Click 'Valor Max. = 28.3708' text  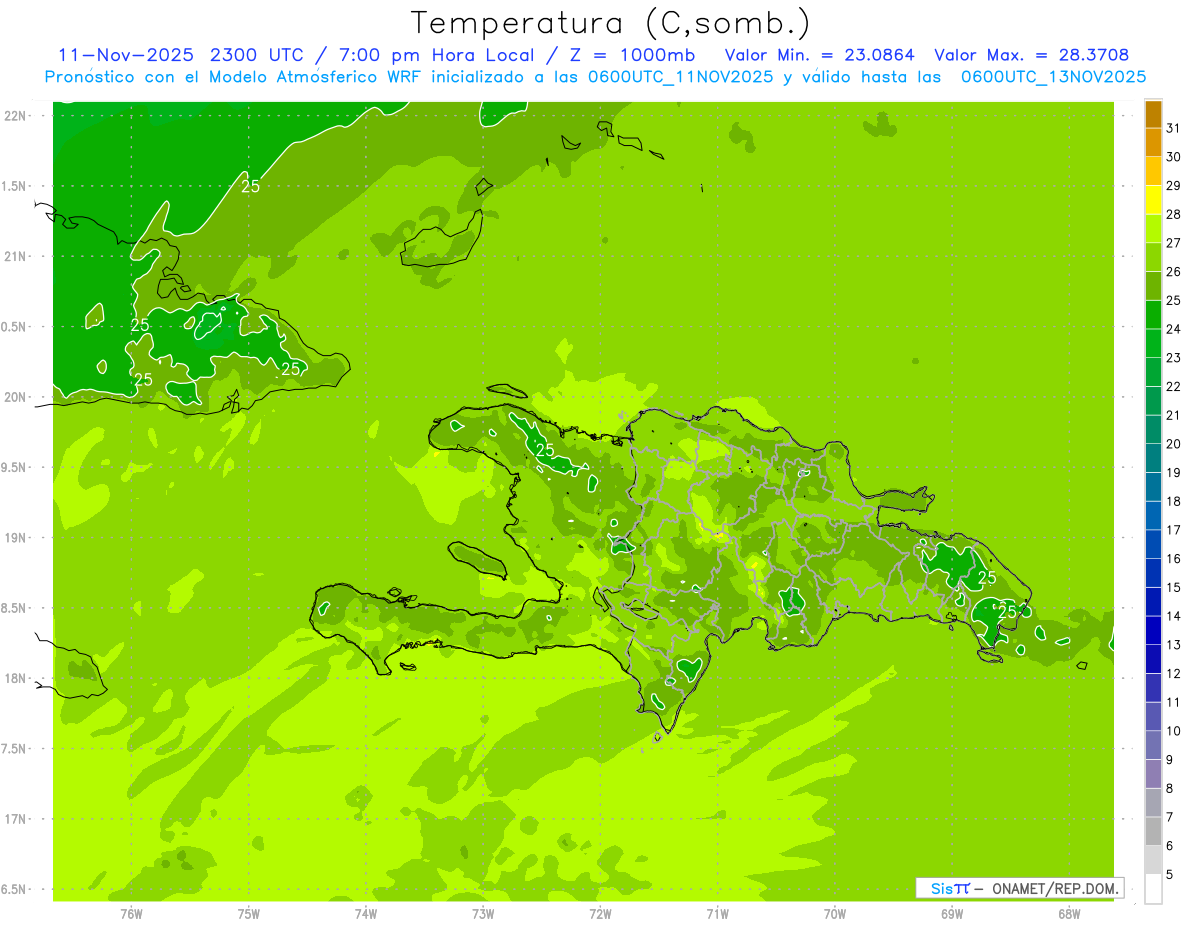coord(1032,55)
